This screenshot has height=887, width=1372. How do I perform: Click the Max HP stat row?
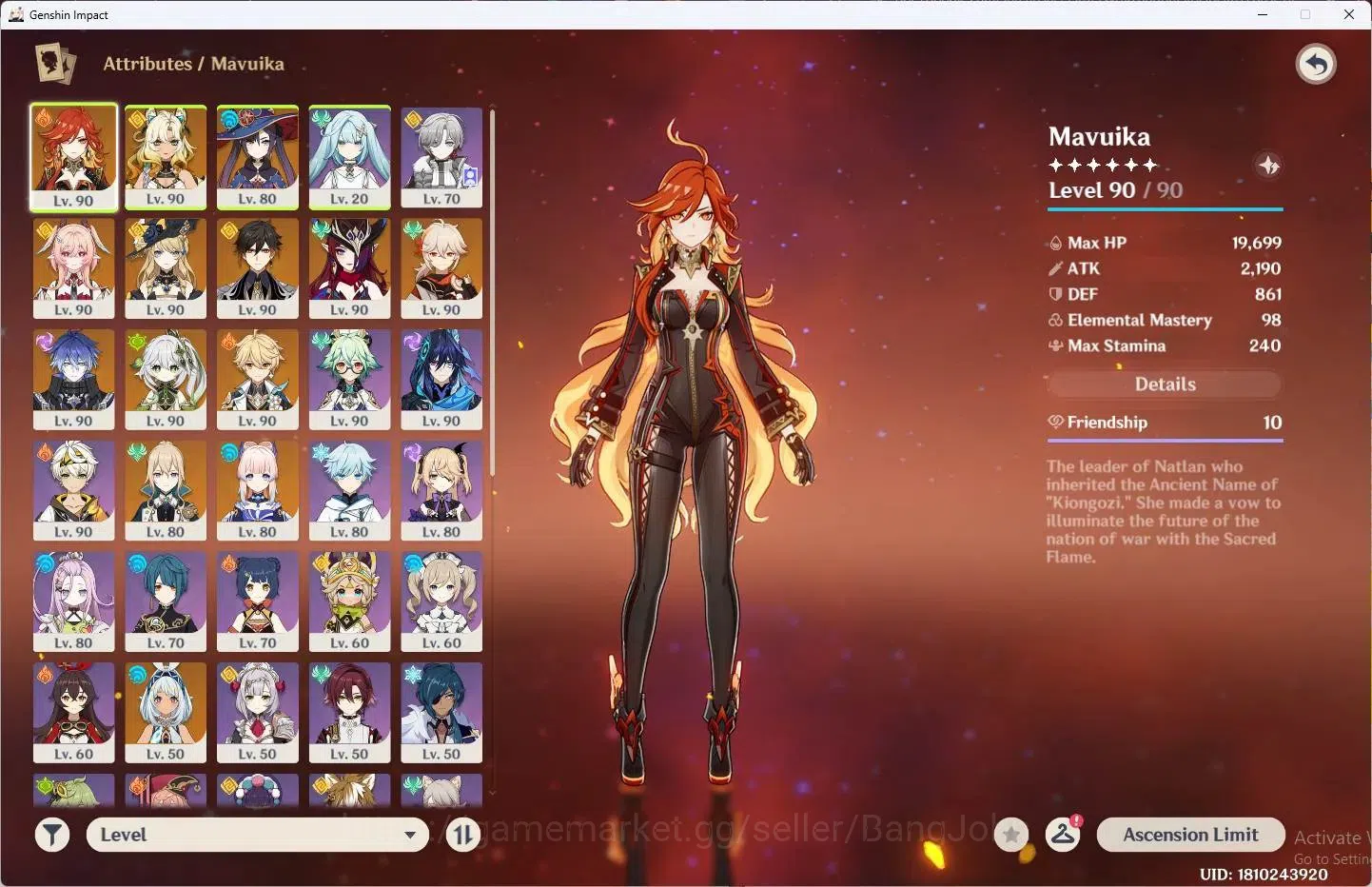[1165, 243]
